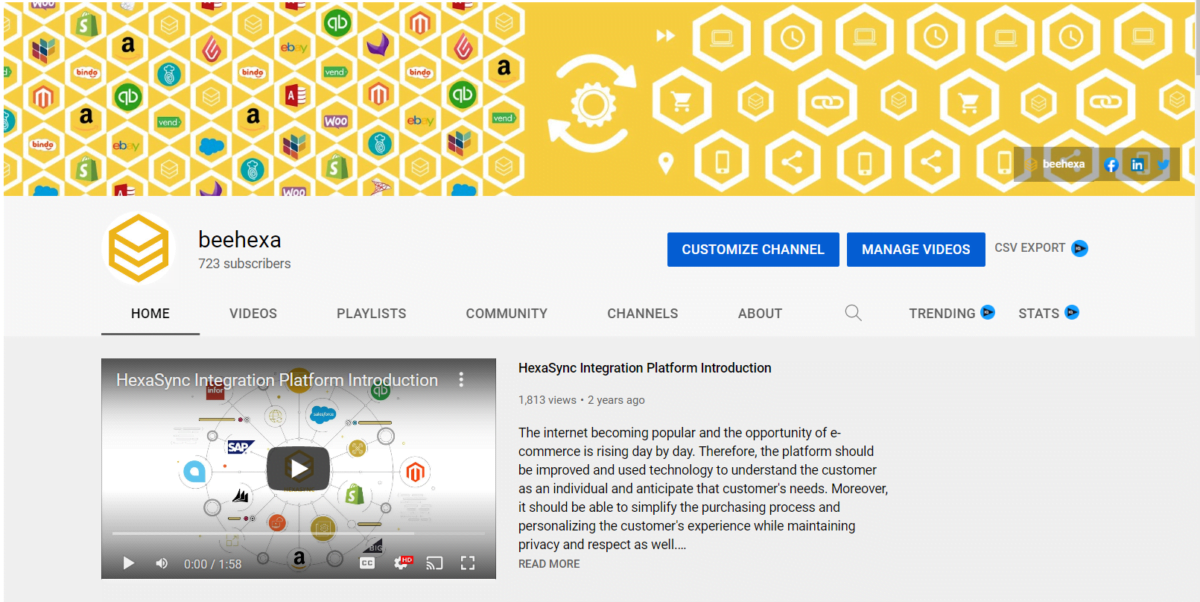View the ABOUT tab
The width and height of the screenshot is (1200, 602).
click(760, 313)
